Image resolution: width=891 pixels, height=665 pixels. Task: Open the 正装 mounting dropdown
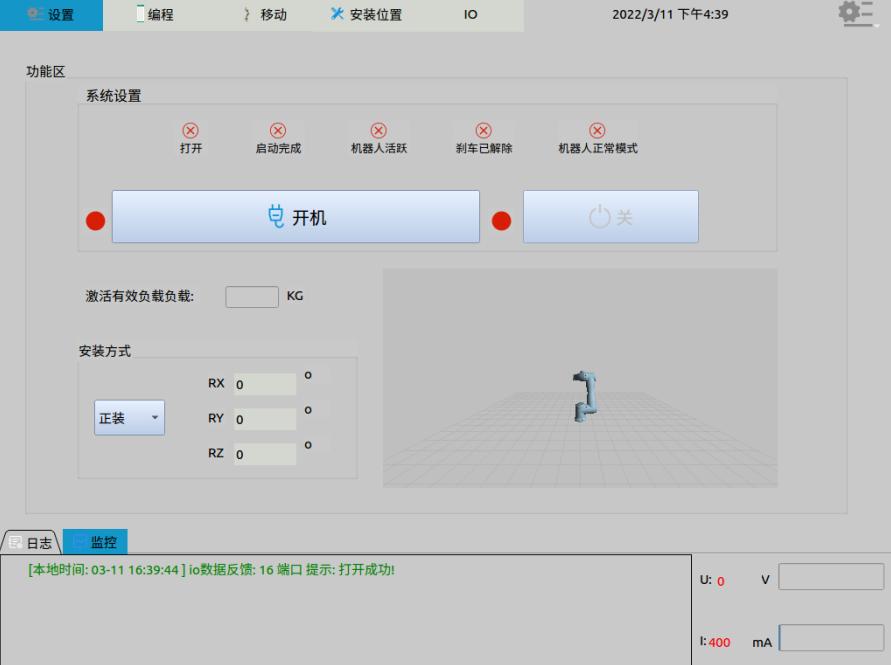128,417
